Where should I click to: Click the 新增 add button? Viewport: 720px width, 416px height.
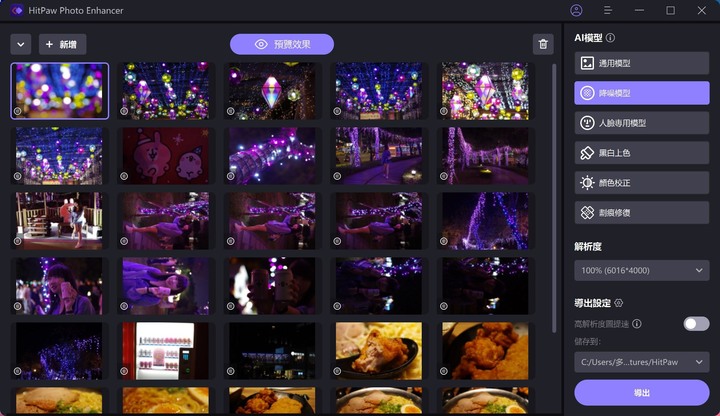[x=62, y=44]
